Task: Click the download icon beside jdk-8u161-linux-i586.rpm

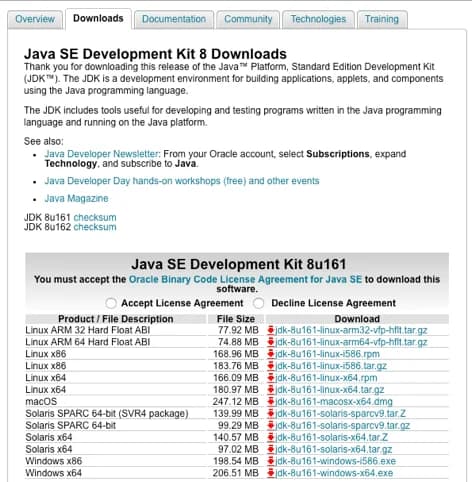Action: coord(271,354)
